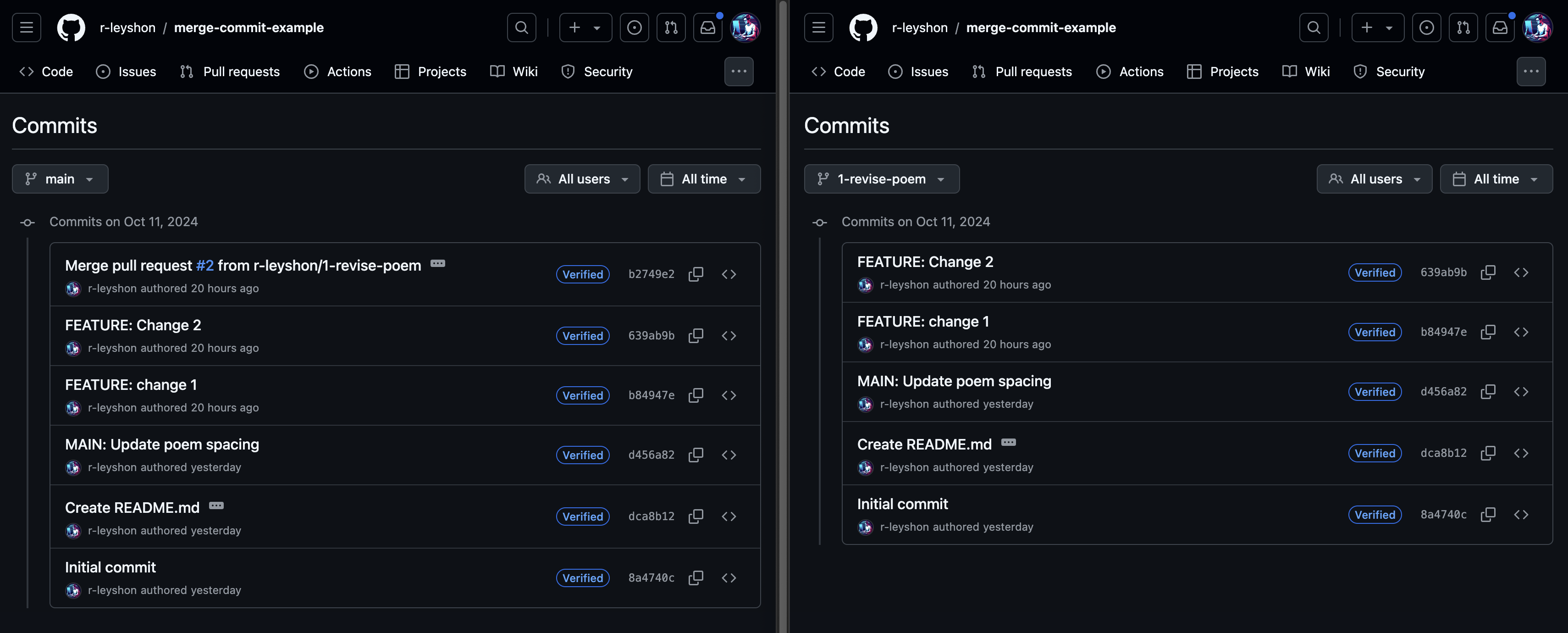Expand the Merge pull request commit description ellipsis

[x=438, y=264]
